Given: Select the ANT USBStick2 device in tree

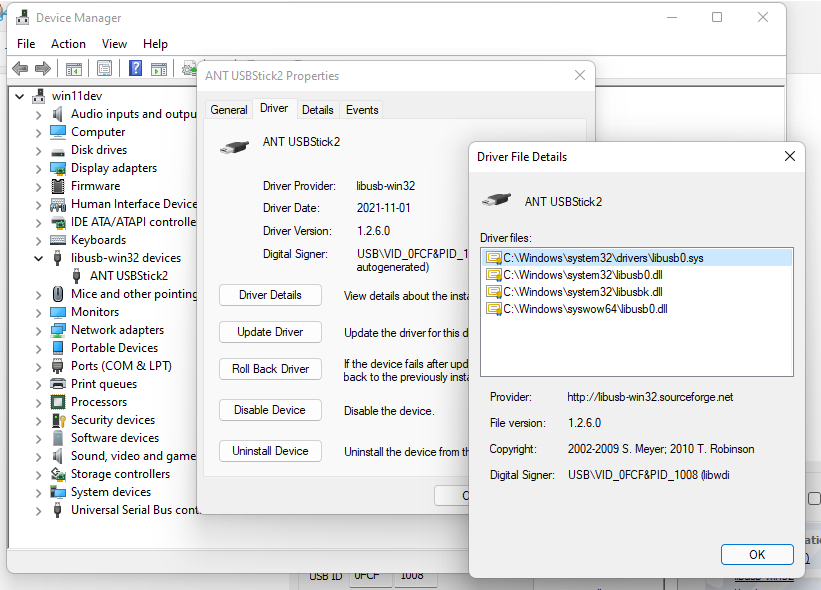Looking at the screenshot, I should pos(128,276).
